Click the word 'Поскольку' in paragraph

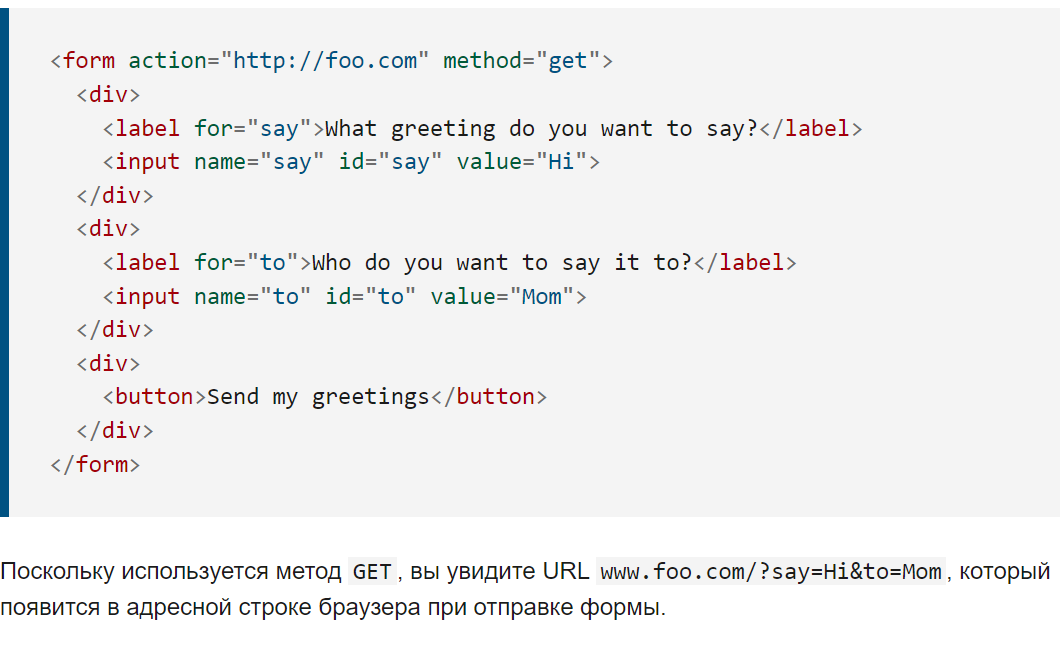click(x=57, y=572)
